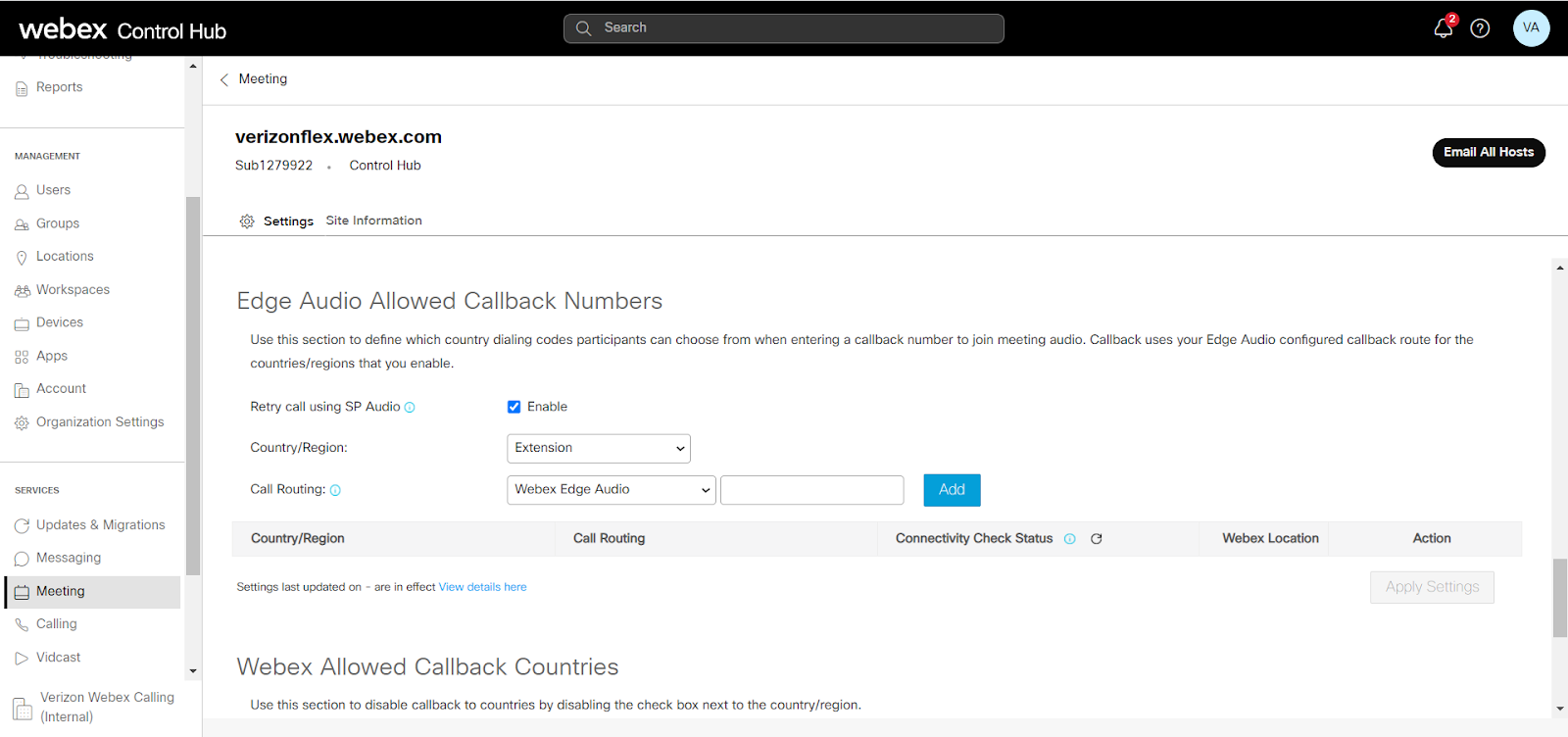The width and height of the screenshot is (1568, 737).
Task: Open Devices in the sidebar
Action: coord(60,322)
